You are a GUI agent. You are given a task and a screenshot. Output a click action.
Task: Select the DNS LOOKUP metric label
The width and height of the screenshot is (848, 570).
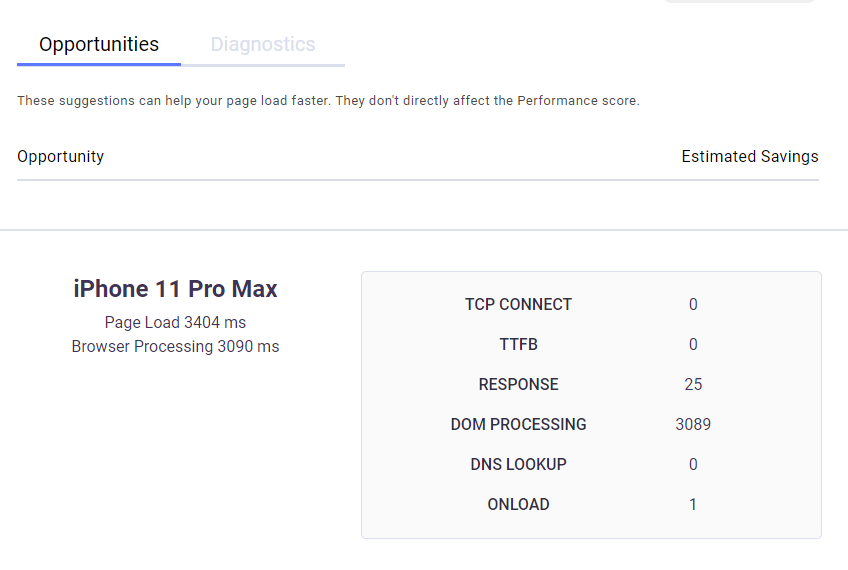[518, 464]
